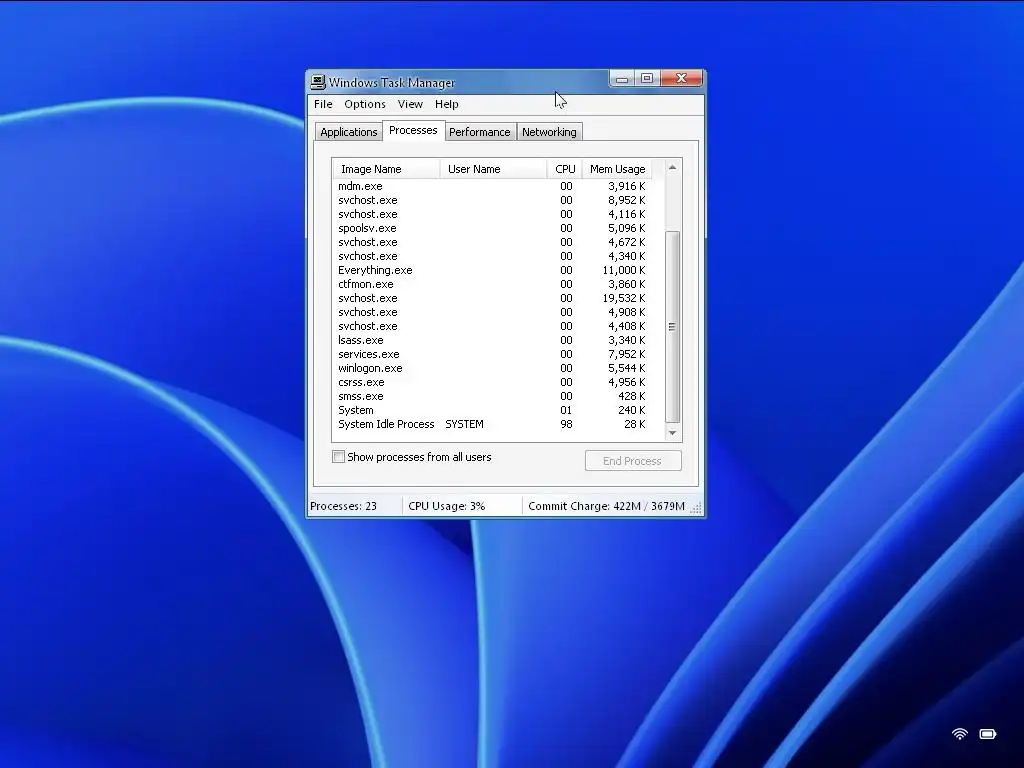This screenshot has height=768, width=1024.
Task: Sort by CPU column header
Action: 565,169
